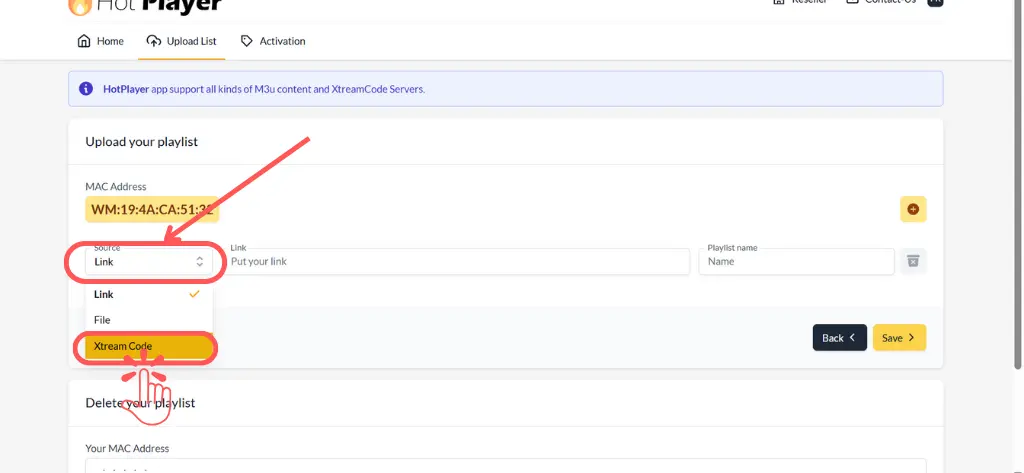Click the Home house icon
Screen dimensions: 1024x473
coord(84,41)
